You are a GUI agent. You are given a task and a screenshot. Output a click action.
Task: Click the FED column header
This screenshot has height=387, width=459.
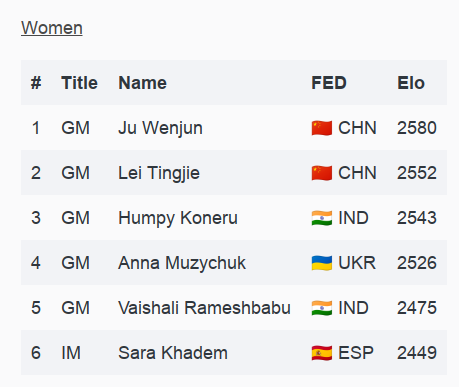[329, 83]
